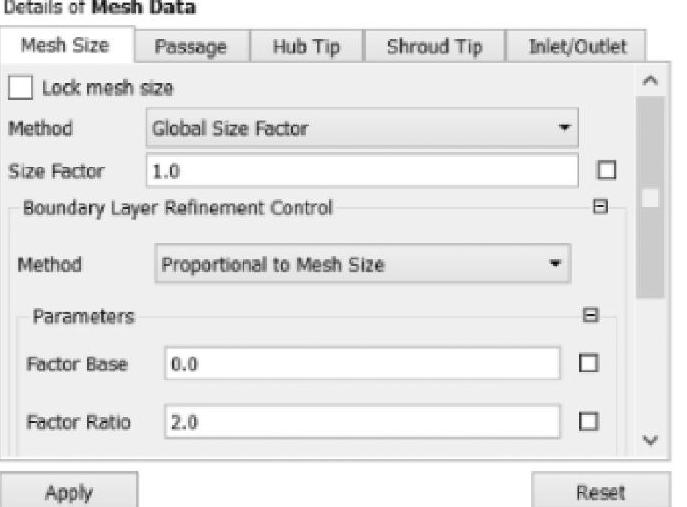Toggle the Factor Ratio parameter checkbox
The image size is (687, 507).
pos(589,422)
